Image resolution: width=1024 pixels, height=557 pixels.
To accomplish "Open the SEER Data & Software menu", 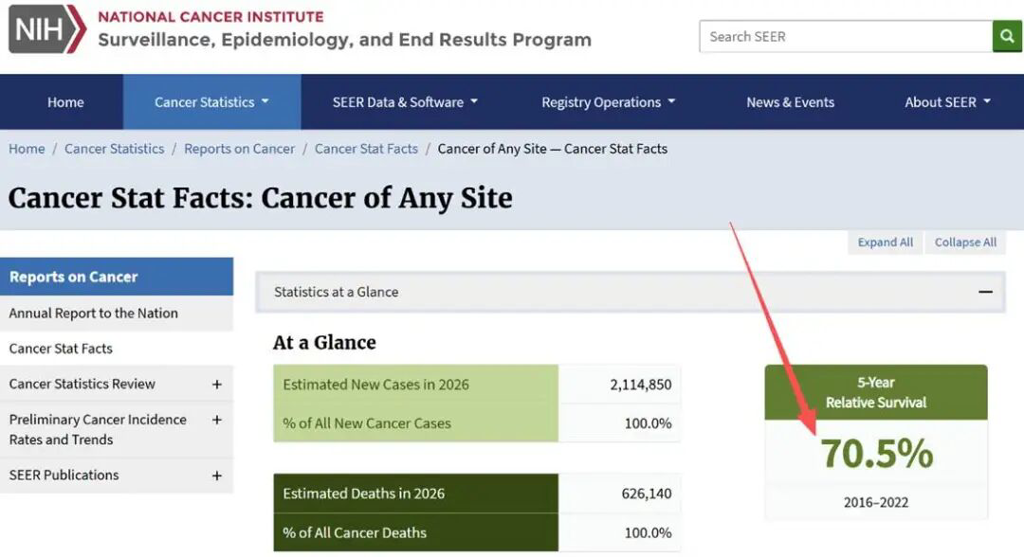I will pyautogui.click(x=405, y=102).
